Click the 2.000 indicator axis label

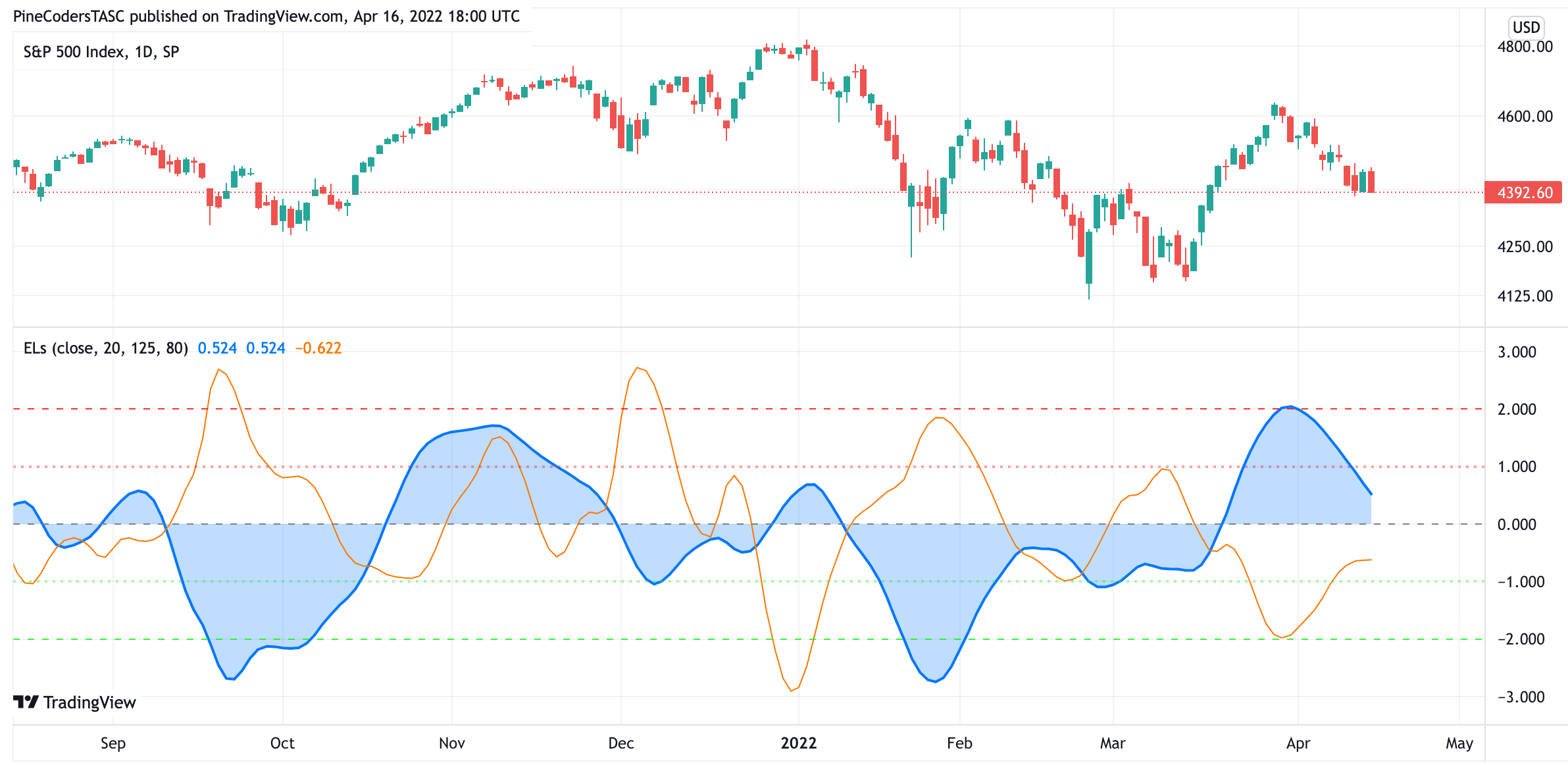(1517, 409)
